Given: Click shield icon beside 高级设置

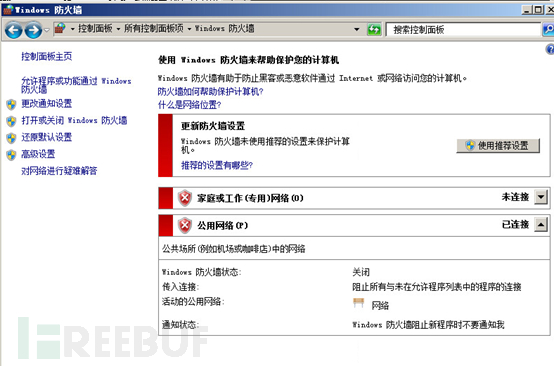Looking at the screenshot, I should pos(11,155).
